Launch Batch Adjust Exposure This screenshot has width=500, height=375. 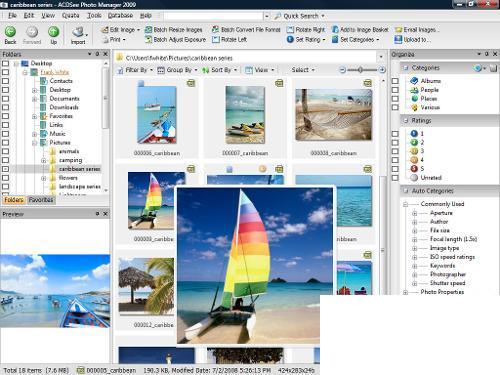coord(175,39)
